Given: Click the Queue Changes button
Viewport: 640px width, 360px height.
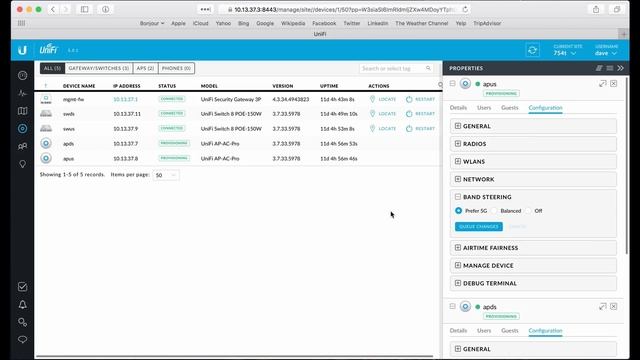Looking at the screenshot, I should 479,227.
